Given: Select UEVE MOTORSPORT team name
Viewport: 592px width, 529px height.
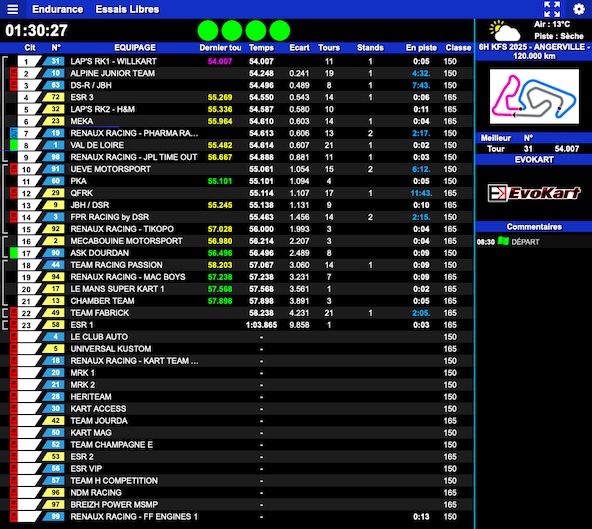Looking at the screenshot, I should pyautogui.click(x=110, y=169).
